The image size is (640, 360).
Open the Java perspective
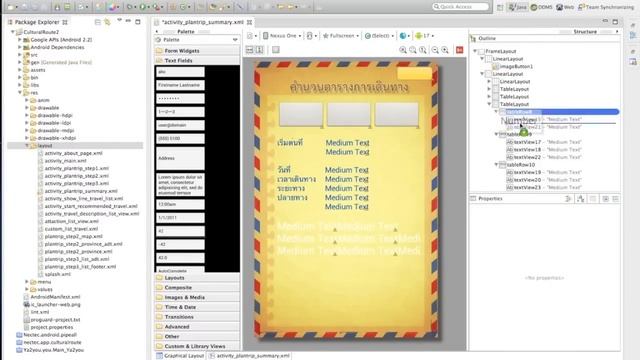(x=518, y=7)
